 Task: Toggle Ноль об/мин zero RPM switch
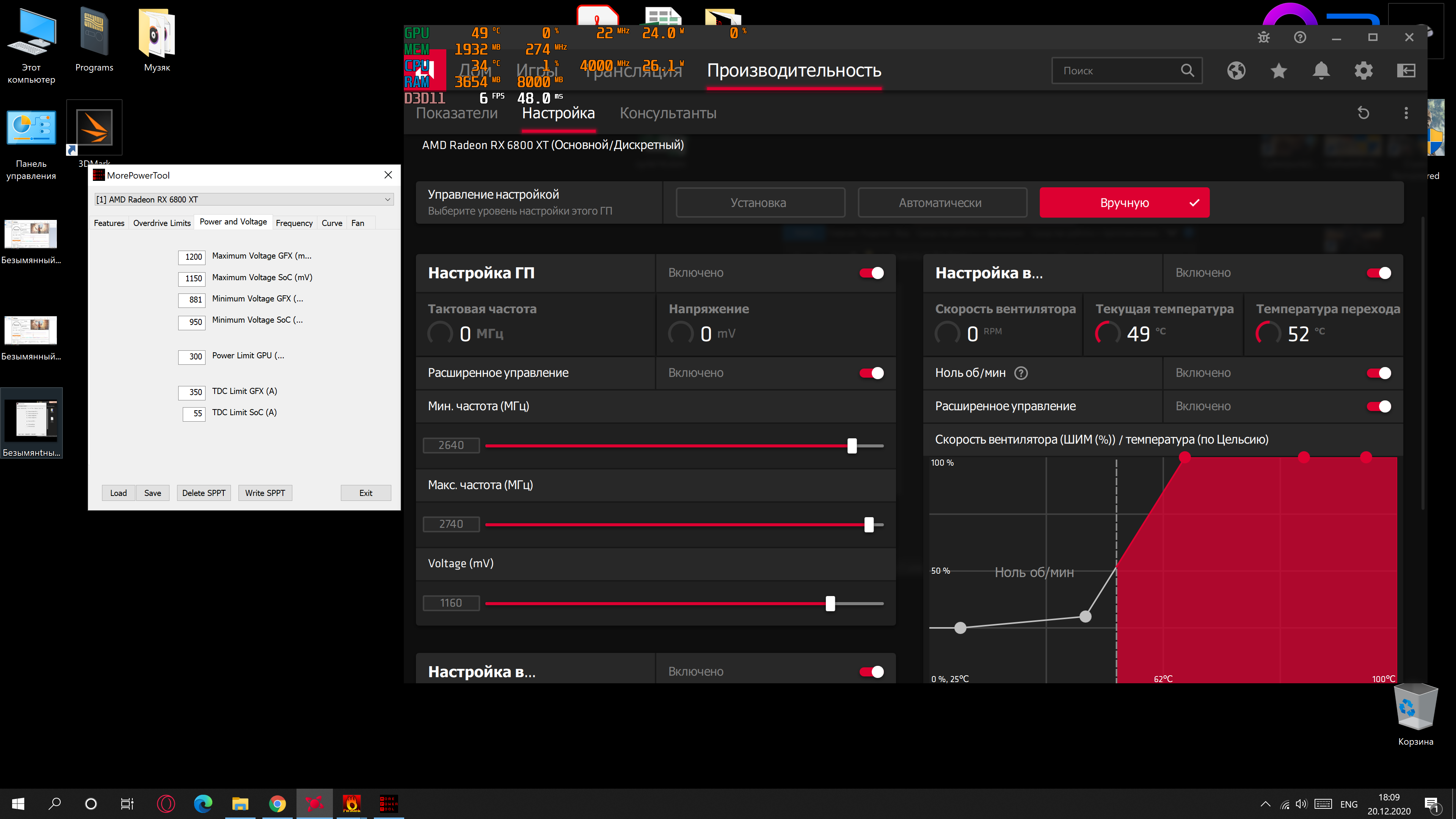pyautogui.click(x=1379, y=373)
